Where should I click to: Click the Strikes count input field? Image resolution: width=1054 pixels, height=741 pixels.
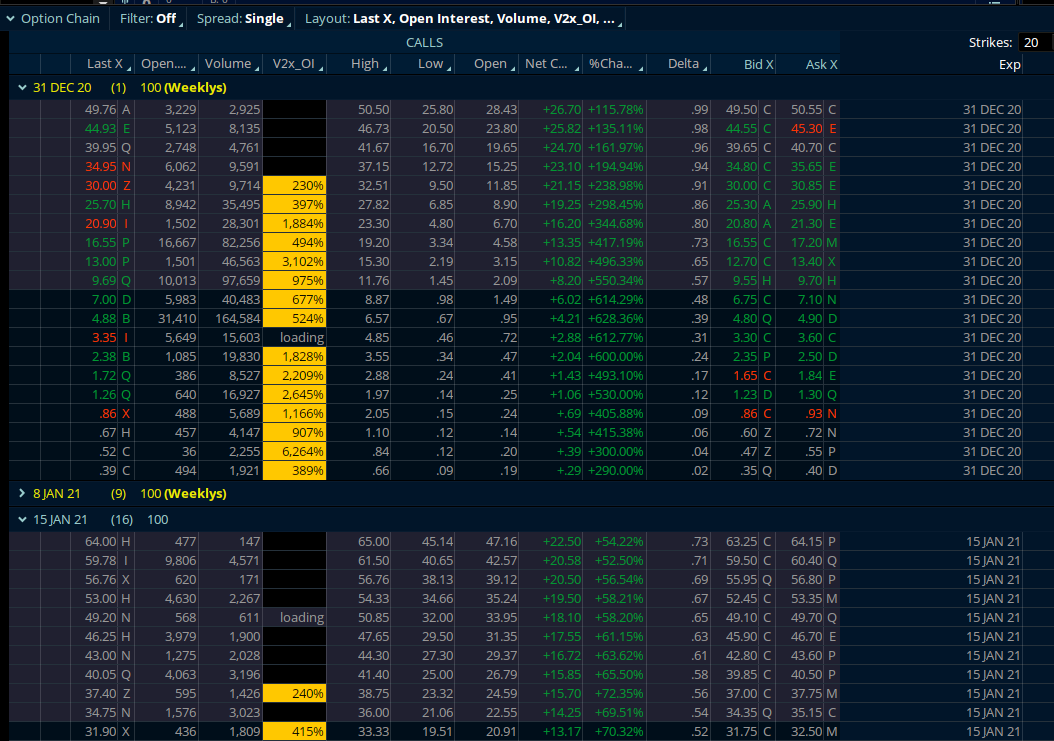pyautogui.click(x=1034, y=42)
